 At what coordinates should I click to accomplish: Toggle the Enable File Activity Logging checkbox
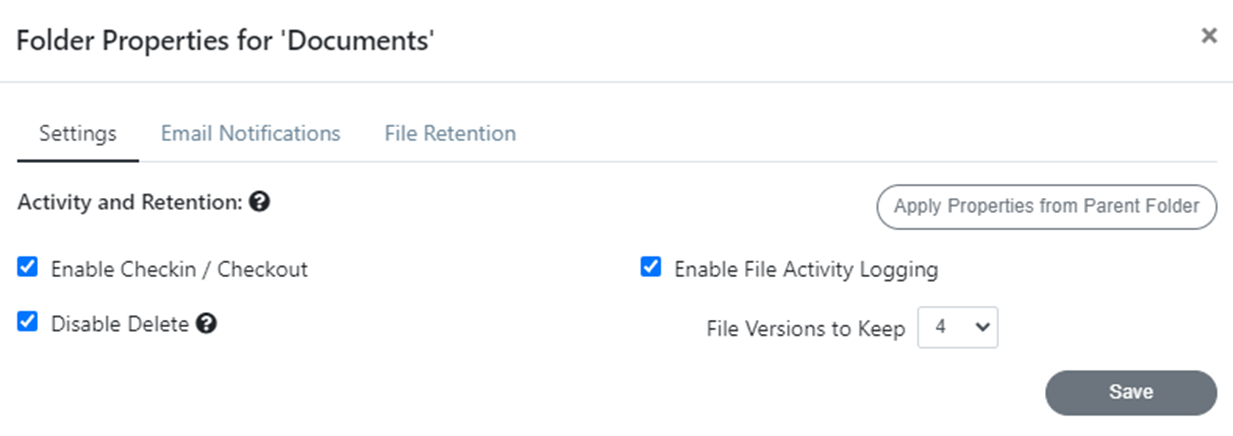click(651, 267)
